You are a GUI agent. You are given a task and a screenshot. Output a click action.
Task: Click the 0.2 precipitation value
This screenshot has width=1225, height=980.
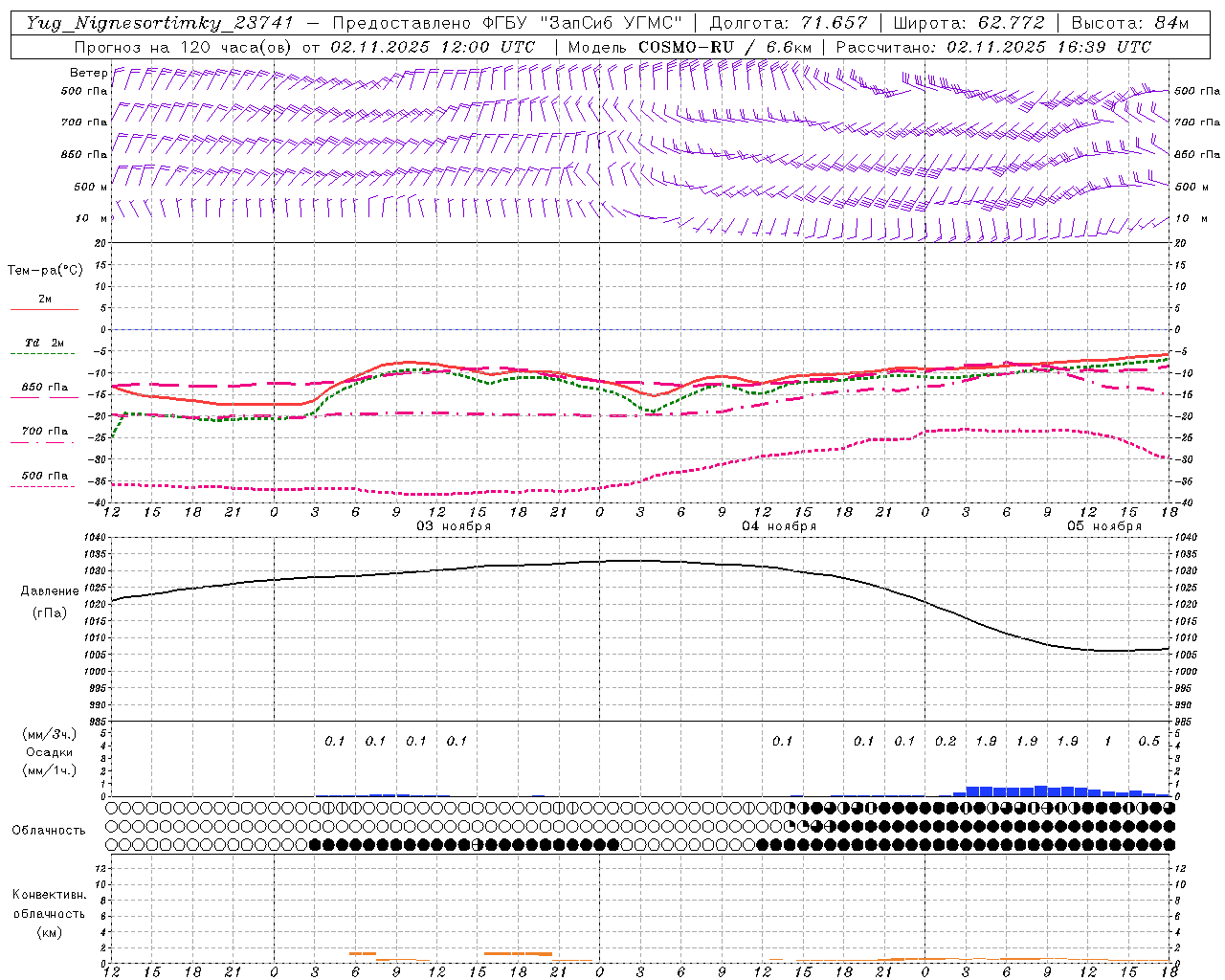pyautogui.click(x=946, y=741)
